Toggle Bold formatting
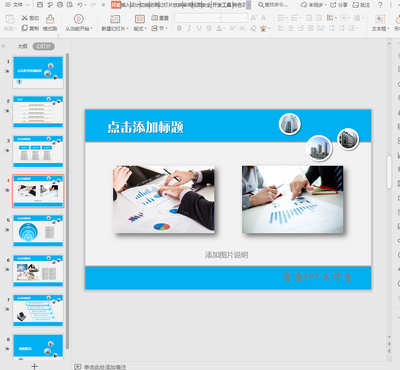Viewport: 400px width, 370px height. coord(179,28)
